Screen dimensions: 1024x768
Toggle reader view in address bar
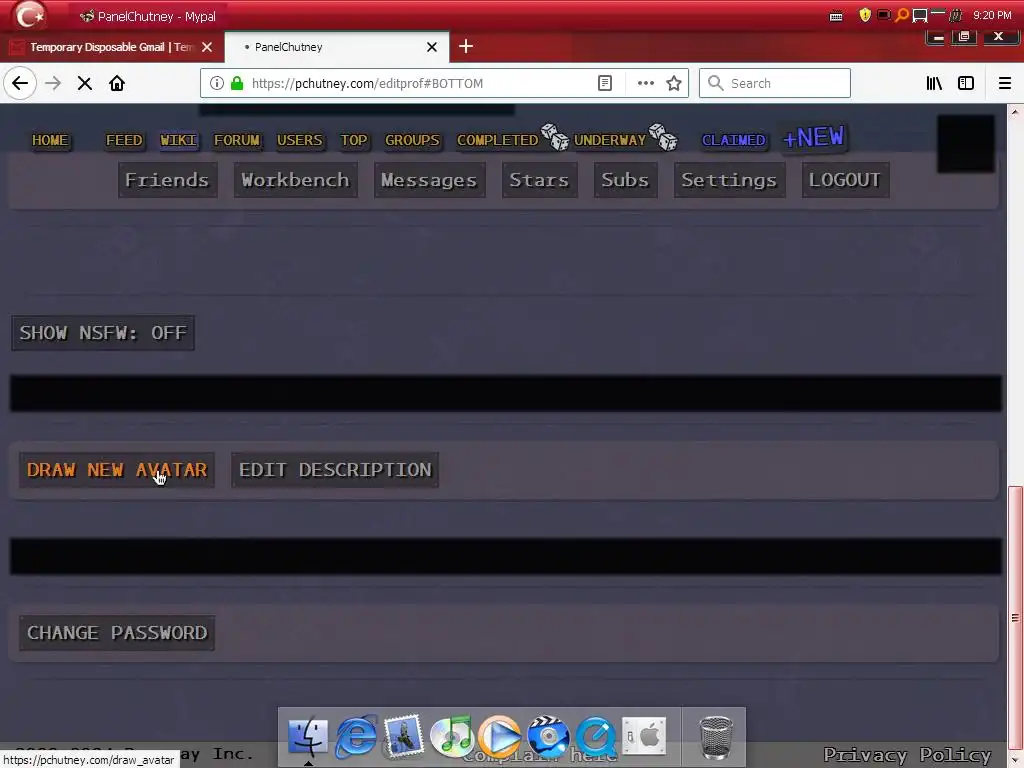[x=605, y=83]
